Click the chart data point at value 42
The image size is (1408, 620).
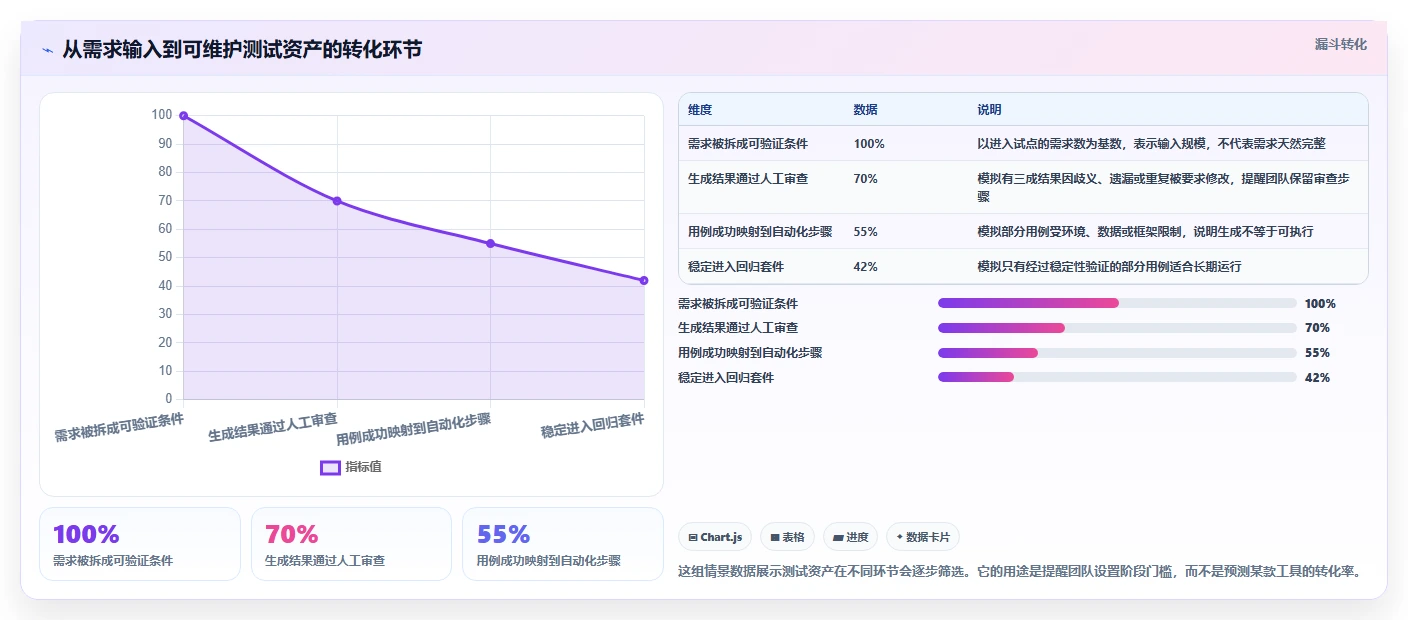tap(644, 280)
